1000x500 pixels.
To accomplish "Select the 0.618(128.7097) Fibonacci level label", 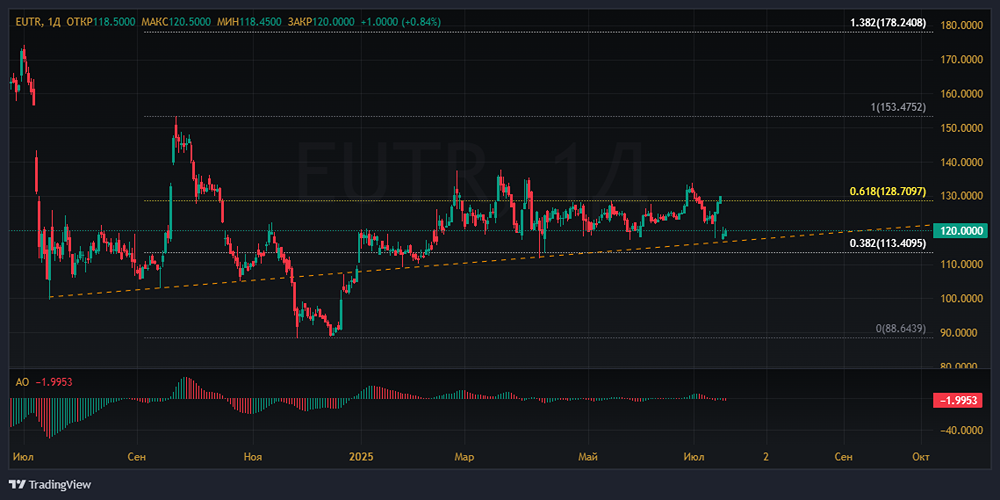I will 888,191.
